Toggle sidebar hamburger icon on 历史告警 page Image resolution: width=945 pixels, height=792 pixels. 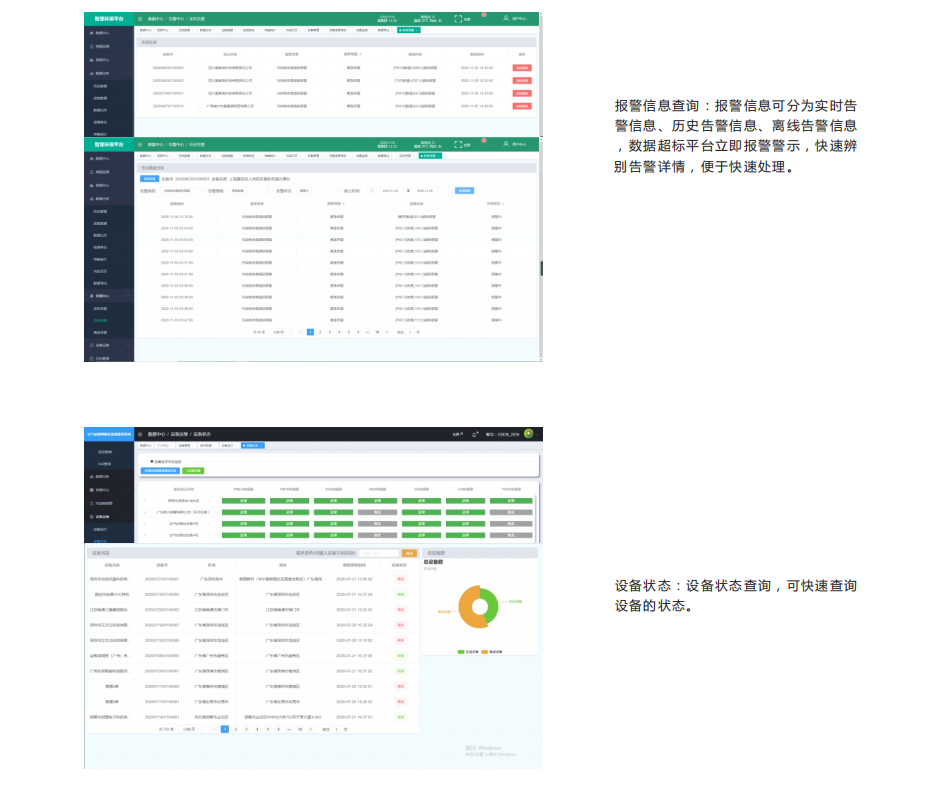pyautogui.click(x=140, y=145)
